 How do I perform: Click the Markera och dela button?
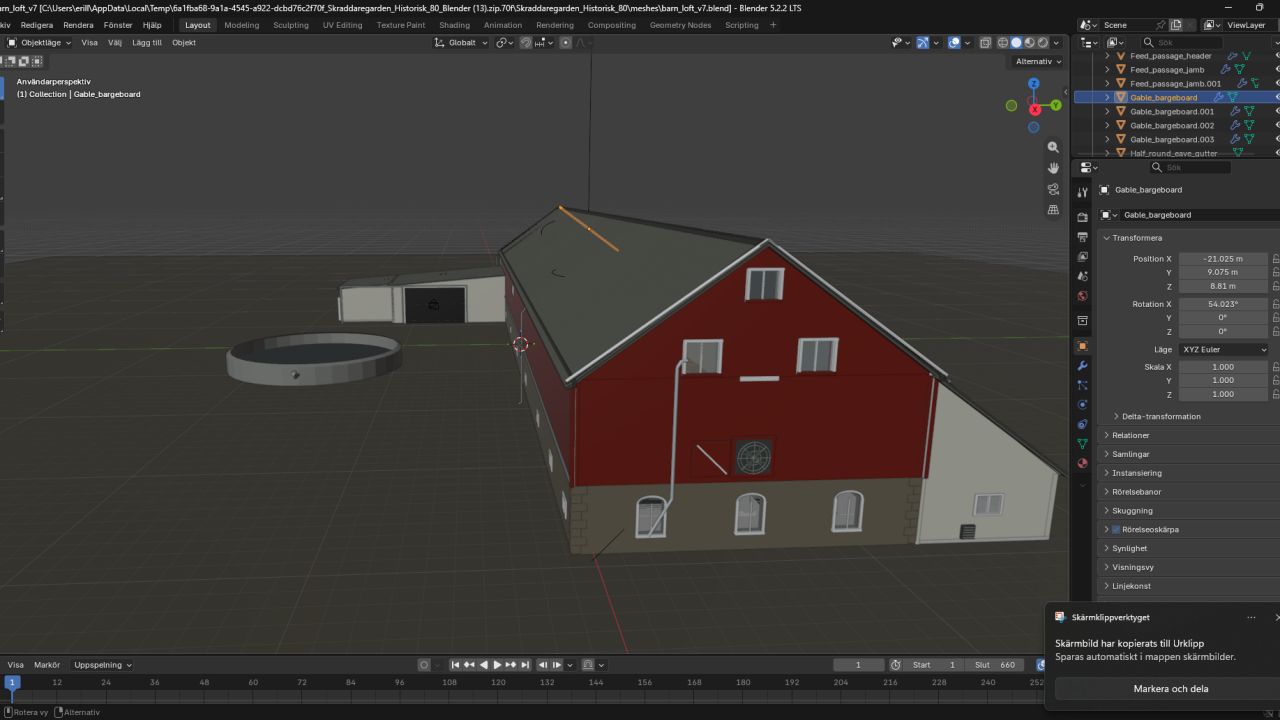point(1170,688)
